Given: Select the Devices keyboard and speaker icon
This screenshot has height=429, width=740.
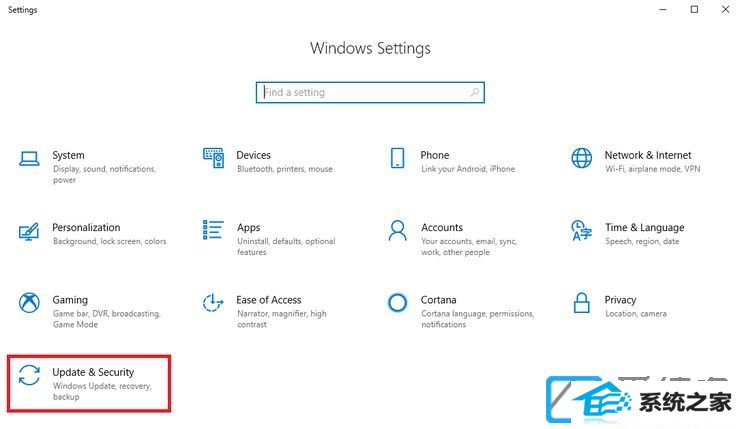Looking at the screenshot, I should click(x=213, y=158).
